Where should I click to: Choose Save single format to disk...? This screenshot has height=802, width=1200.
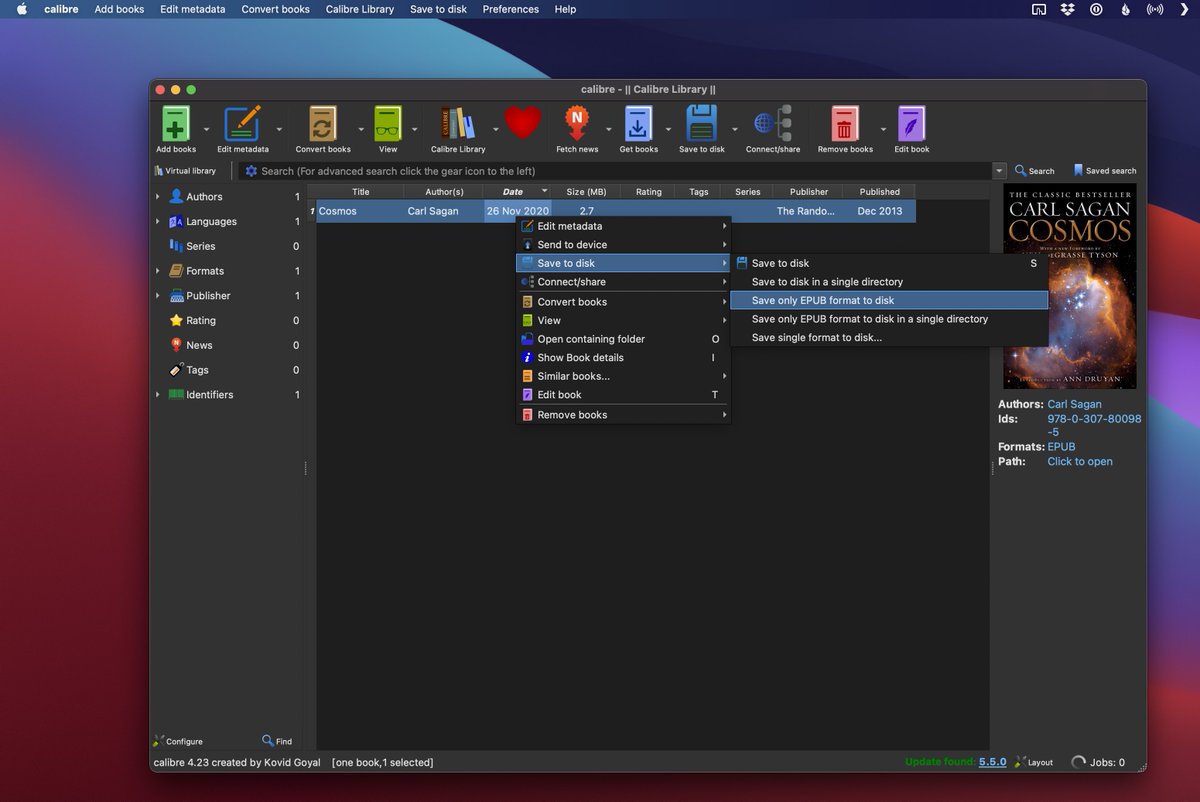[x=890, y=338]
